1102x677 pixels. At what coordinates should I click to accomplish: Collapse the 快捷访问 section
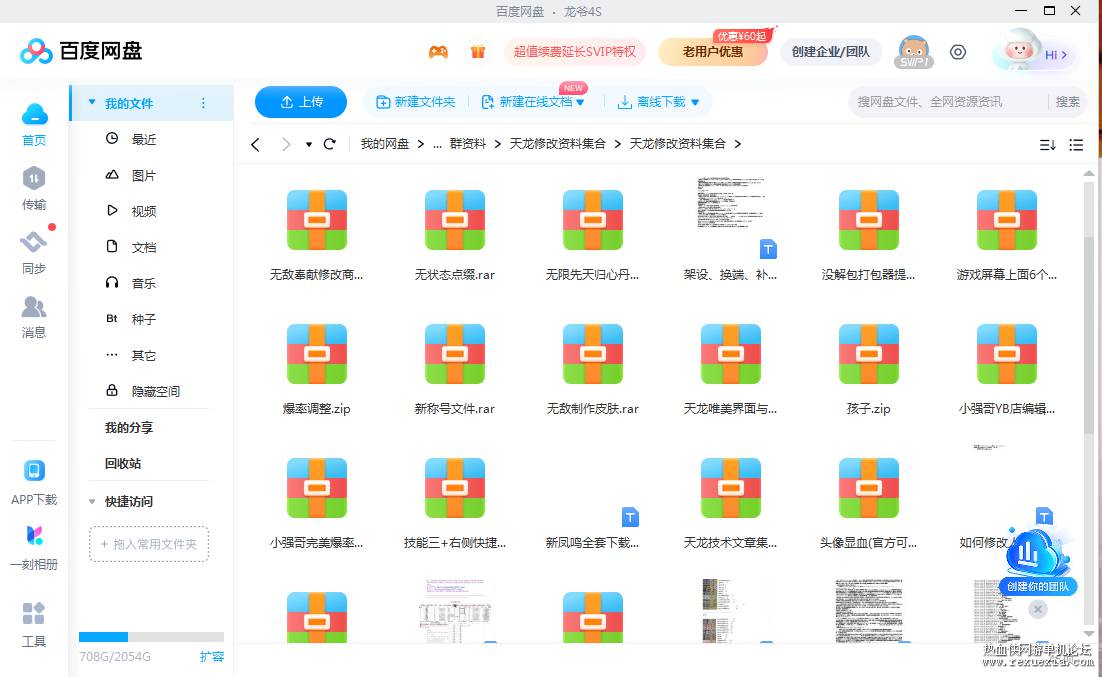click(x=92, y=501)
